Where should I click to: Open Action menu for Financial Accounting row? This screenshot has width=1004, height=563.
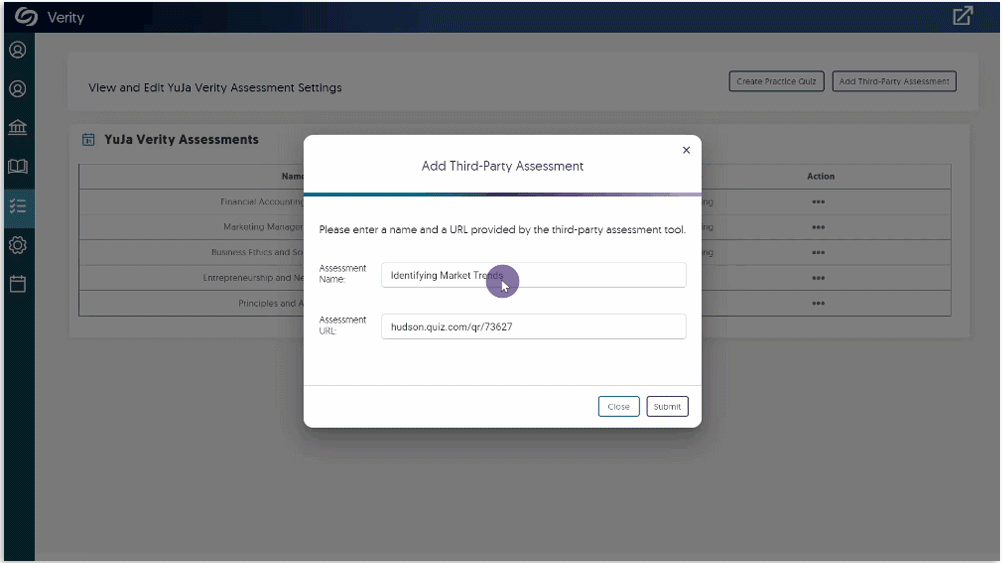(818, 202)
